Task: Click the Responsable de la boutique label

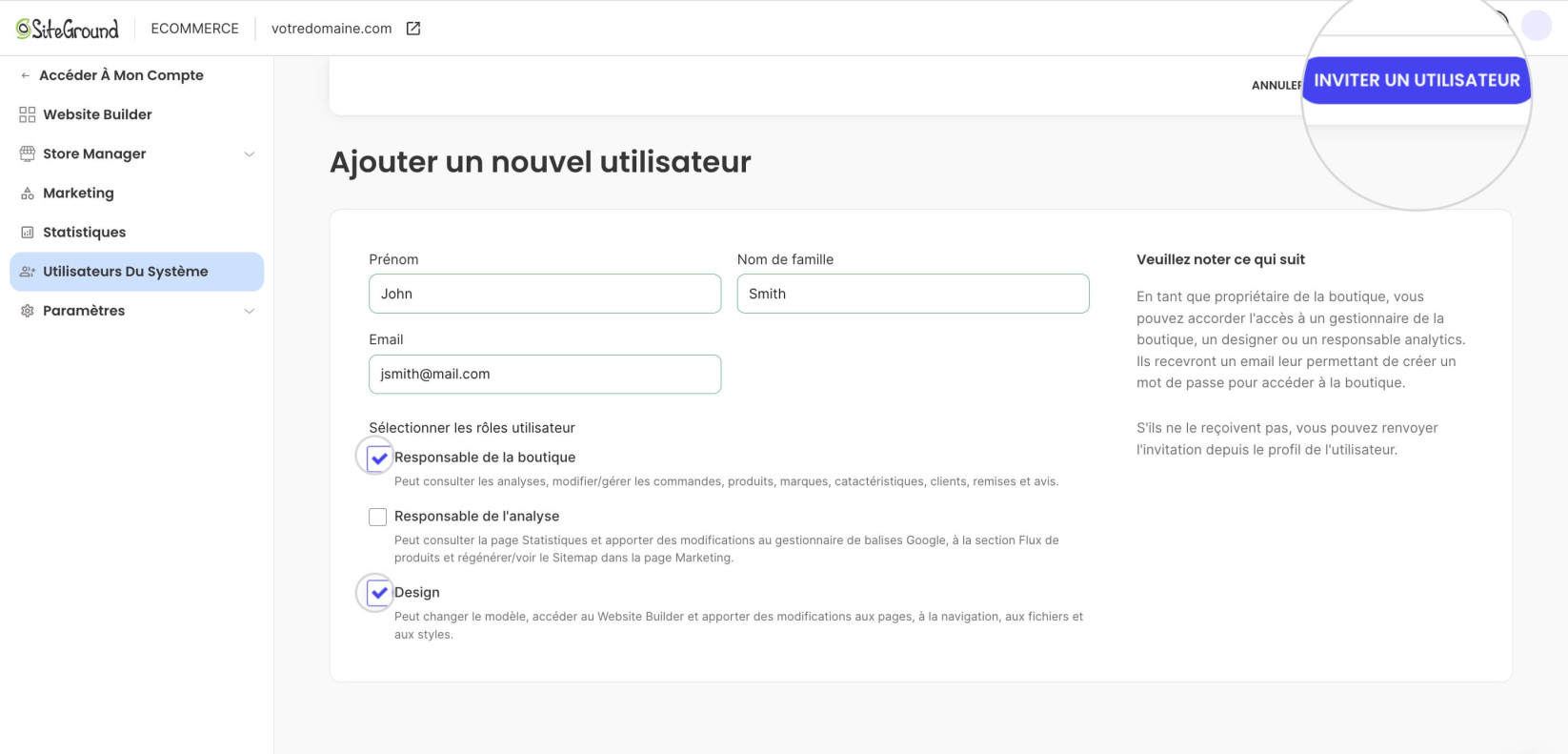Action: (x=485, y=458)
